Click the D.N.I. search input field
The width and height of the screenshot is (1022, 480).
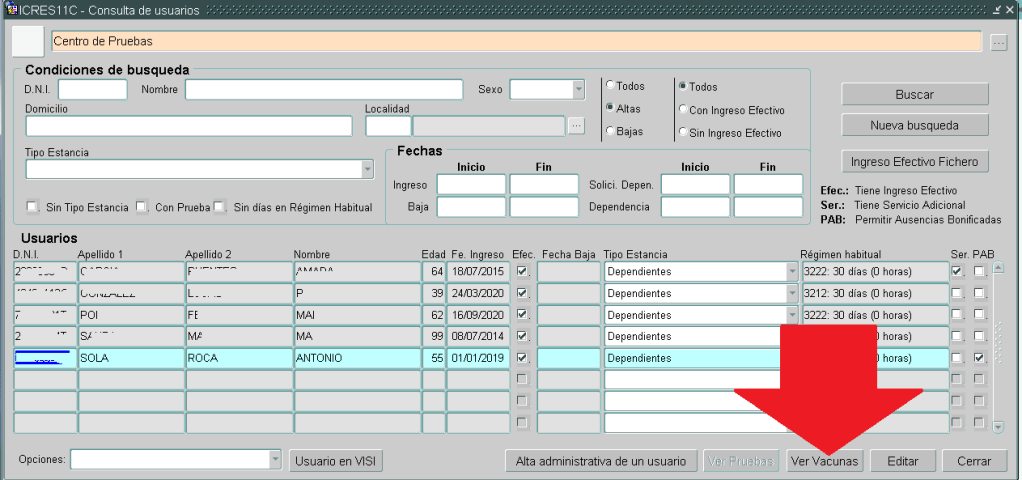92,90
